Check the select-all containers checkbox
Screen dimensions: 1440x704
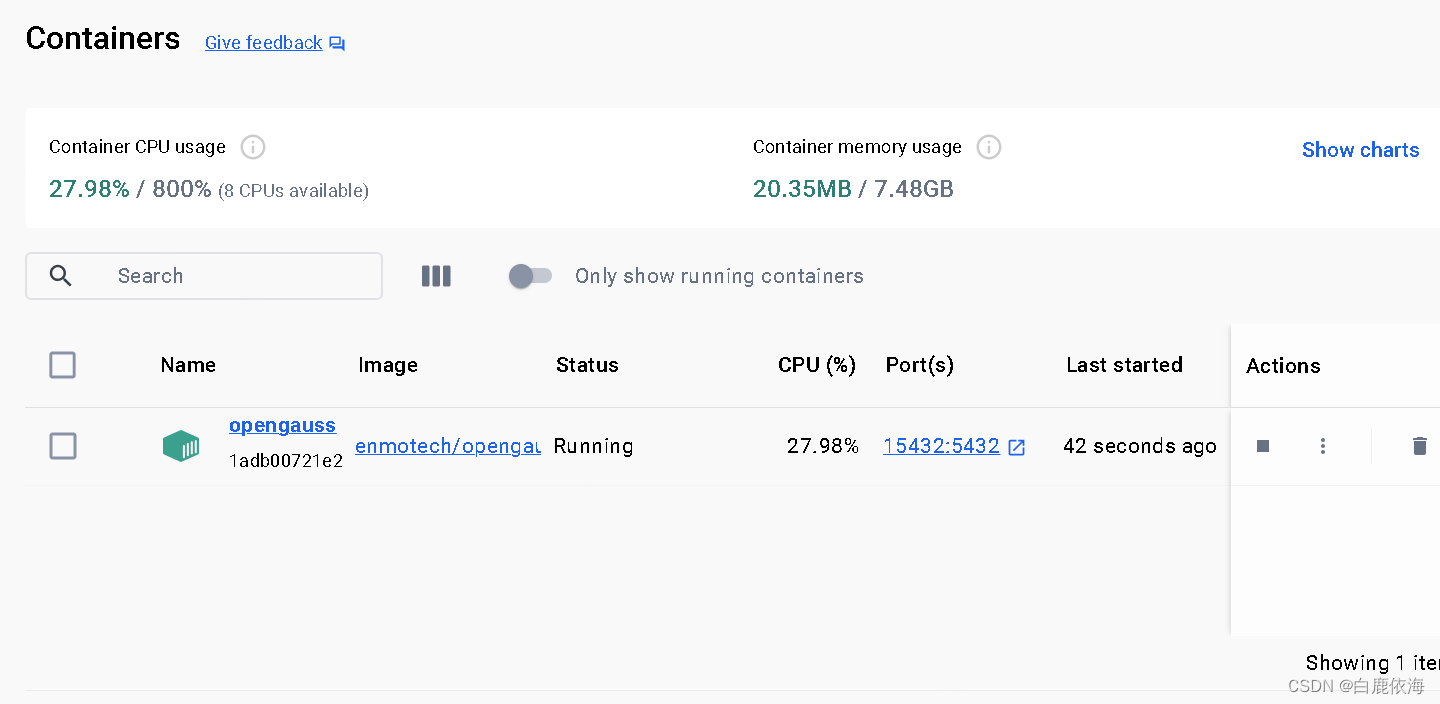(62, 365)
